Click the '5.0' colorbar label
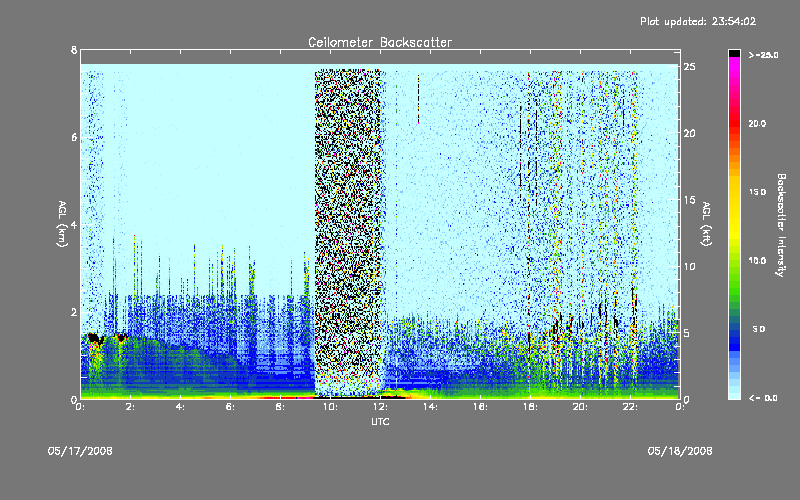The height and width of the screenshot is (500, 800). [759, 329]
